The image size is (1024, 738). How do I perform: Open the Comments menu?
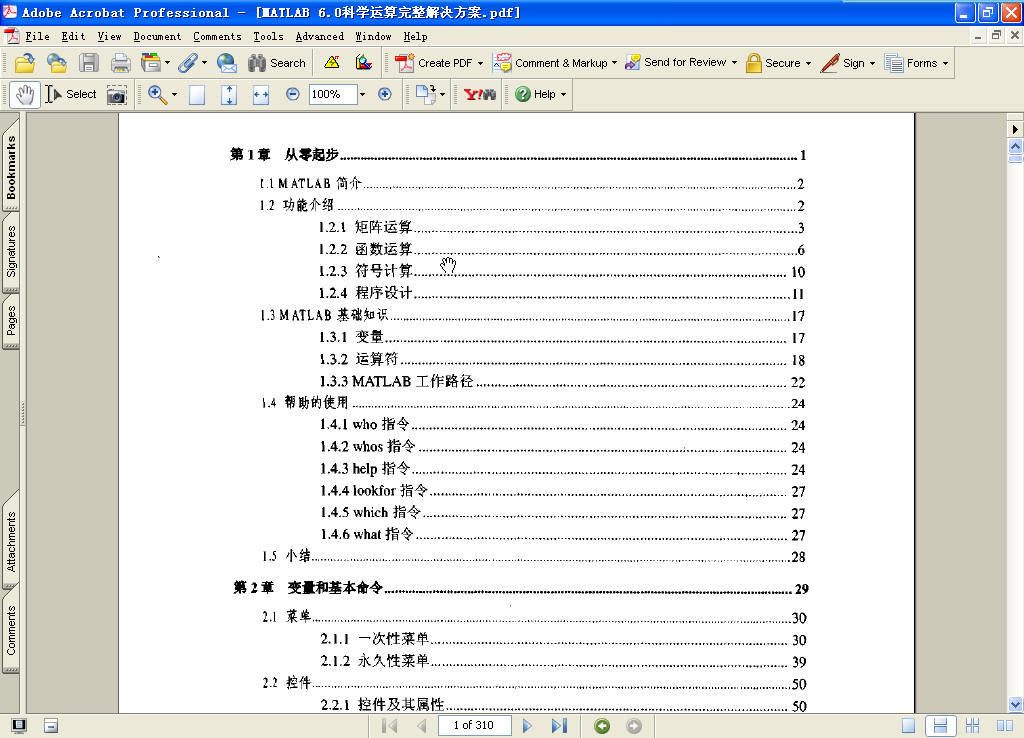217,37
